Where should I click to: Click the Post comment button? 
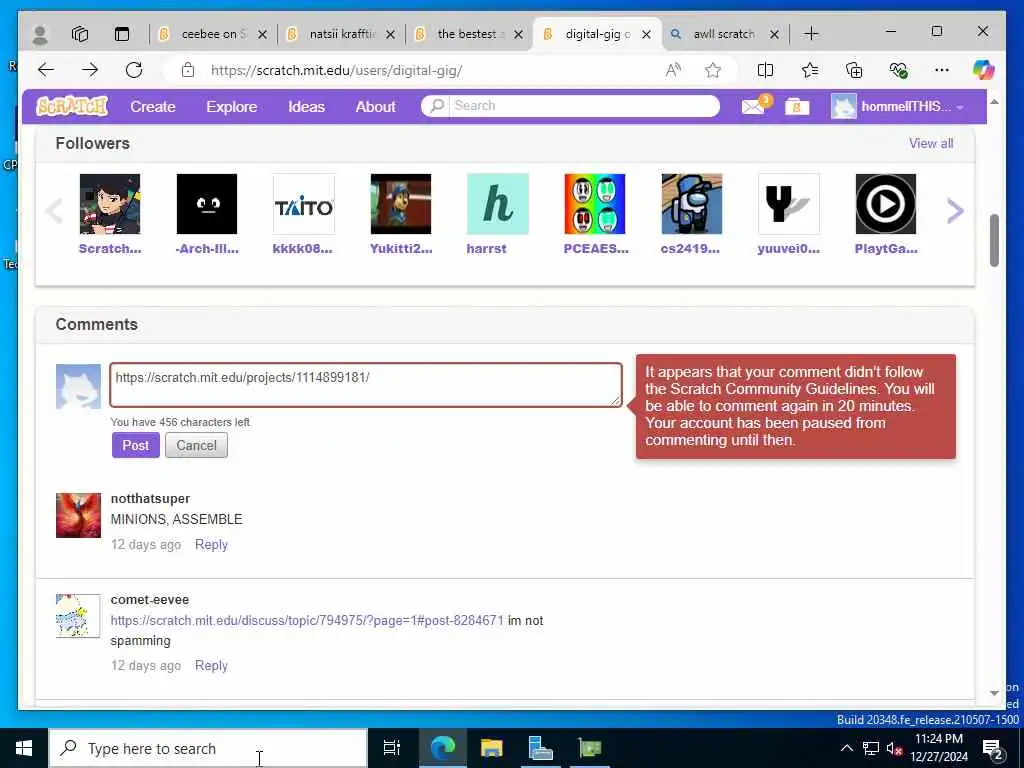[x=136, y=445]
